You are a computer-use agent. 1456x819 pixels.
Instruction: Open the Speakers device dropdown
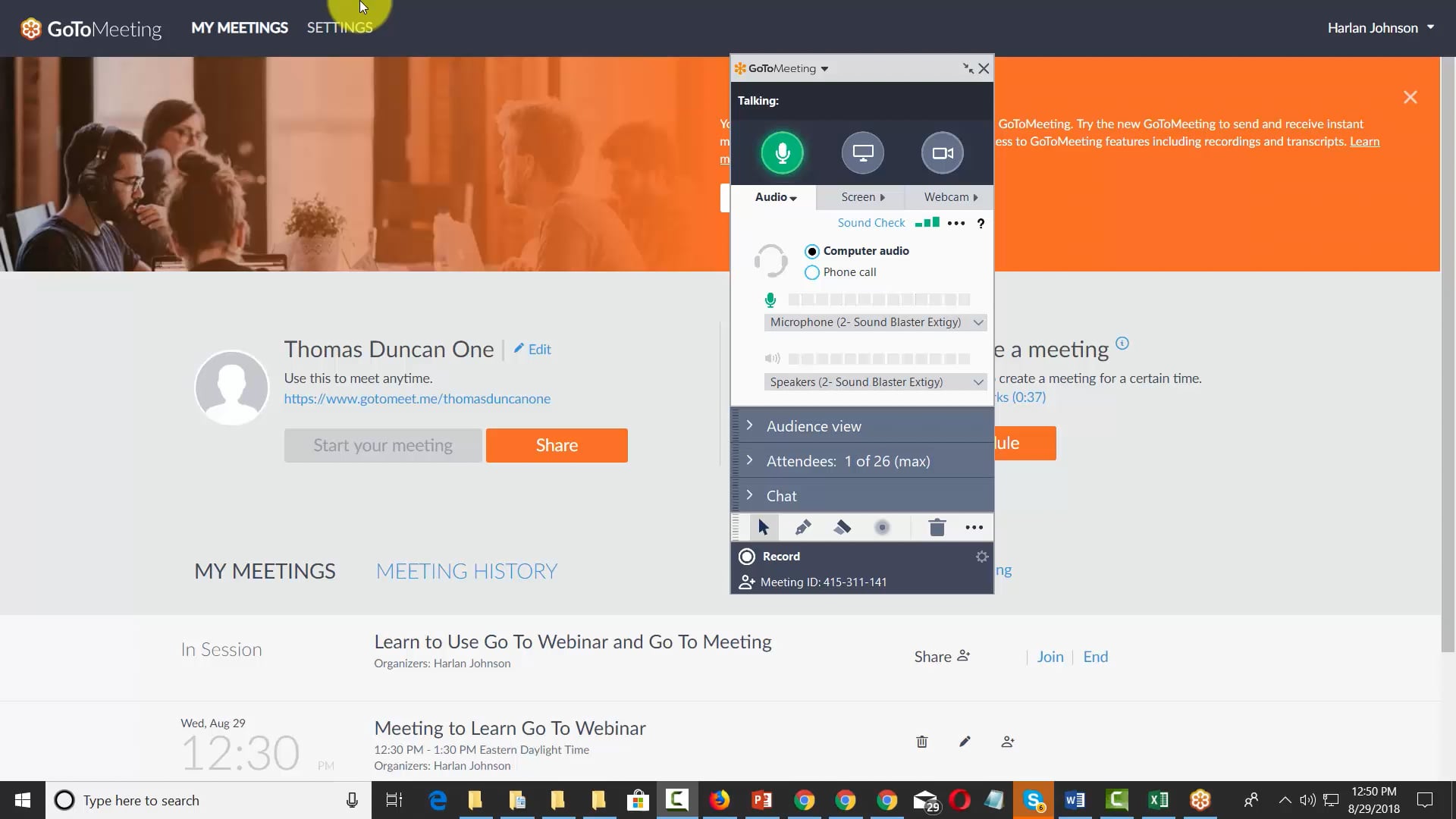(x=977, y=381)
